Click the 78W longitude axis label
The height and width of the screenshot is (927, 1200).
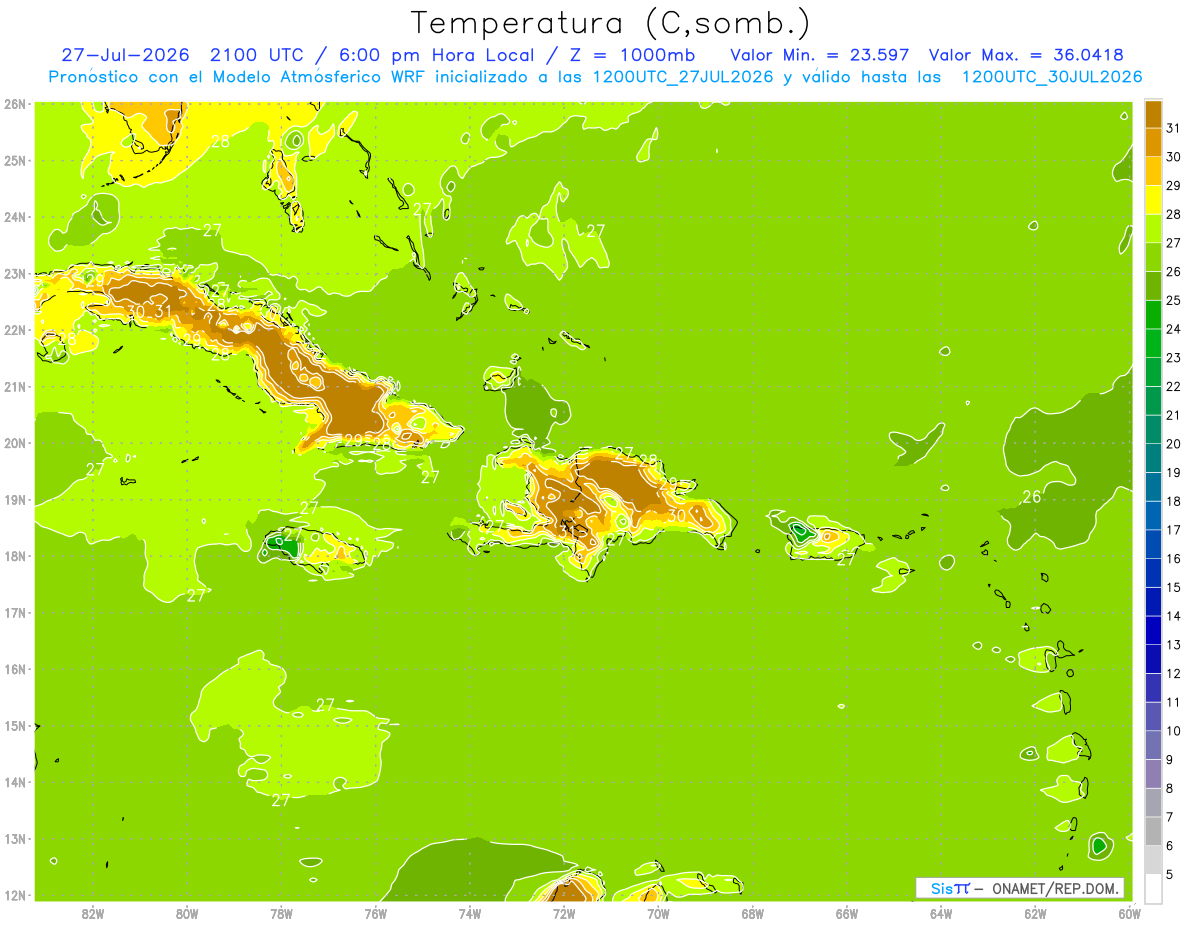click(x=281, y=912)
